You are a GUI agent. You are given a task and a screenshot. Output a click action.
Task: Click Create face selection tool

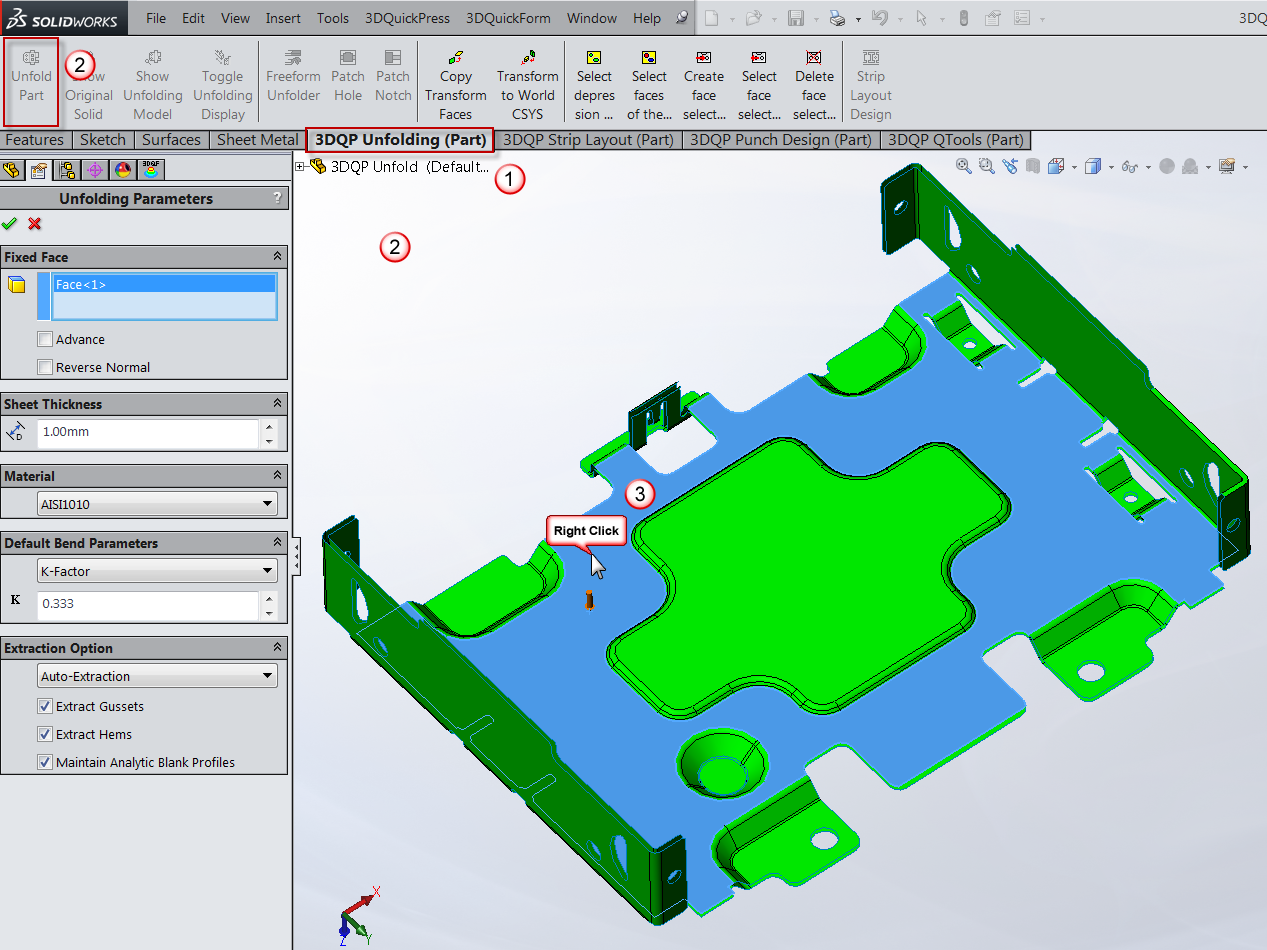pos(704,86)
